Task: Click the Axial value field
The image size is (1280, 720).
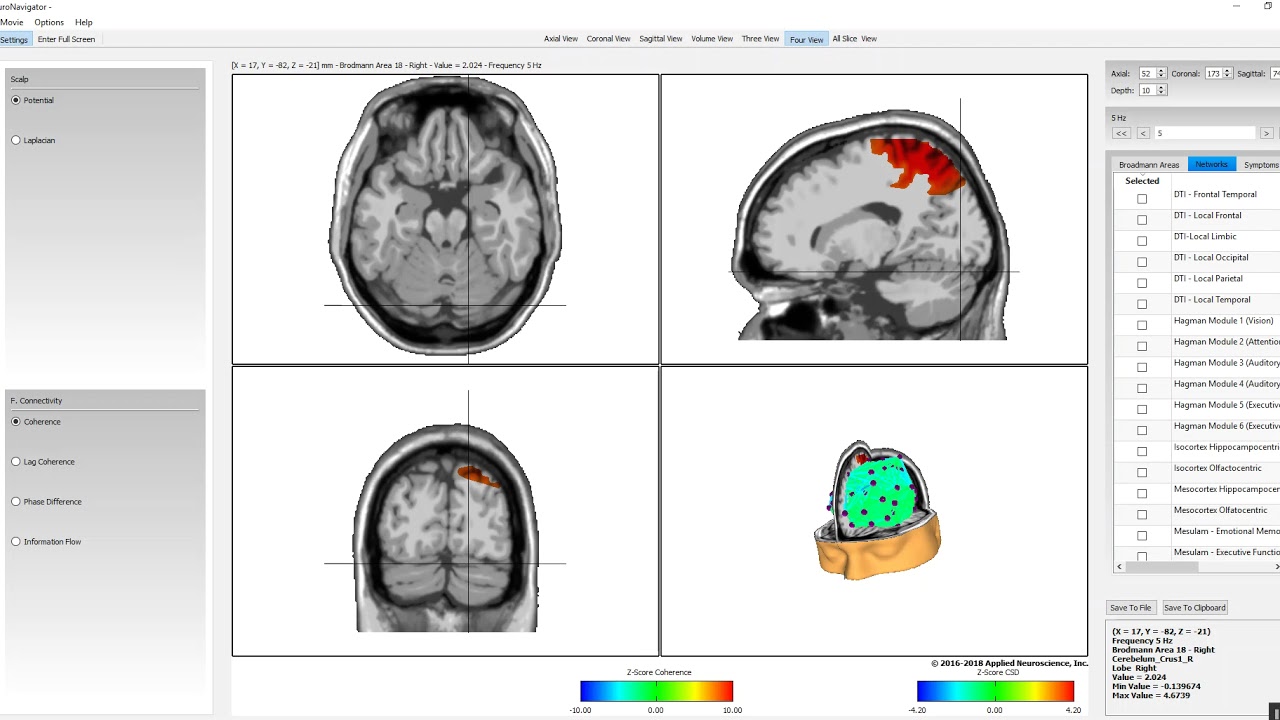Action: (1147, 73)
